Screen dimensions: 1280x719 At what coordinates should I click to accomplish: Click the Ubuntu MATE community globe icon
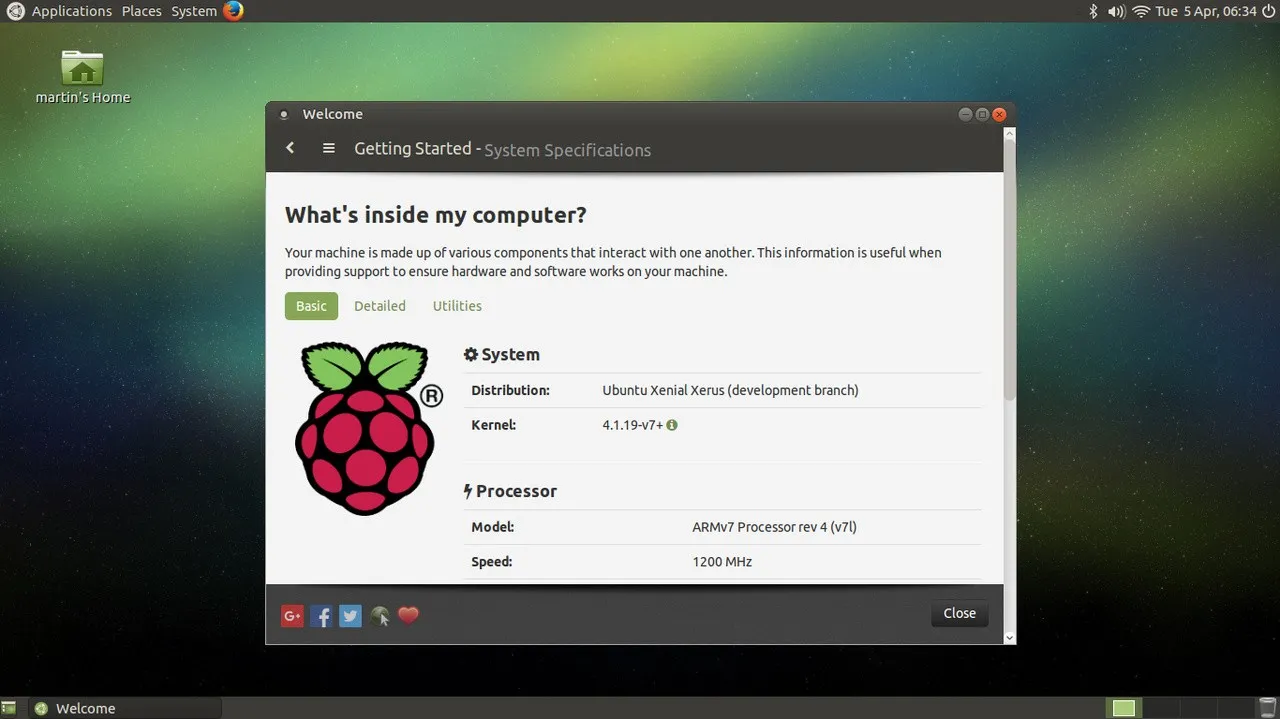click(x=379, y=615)
